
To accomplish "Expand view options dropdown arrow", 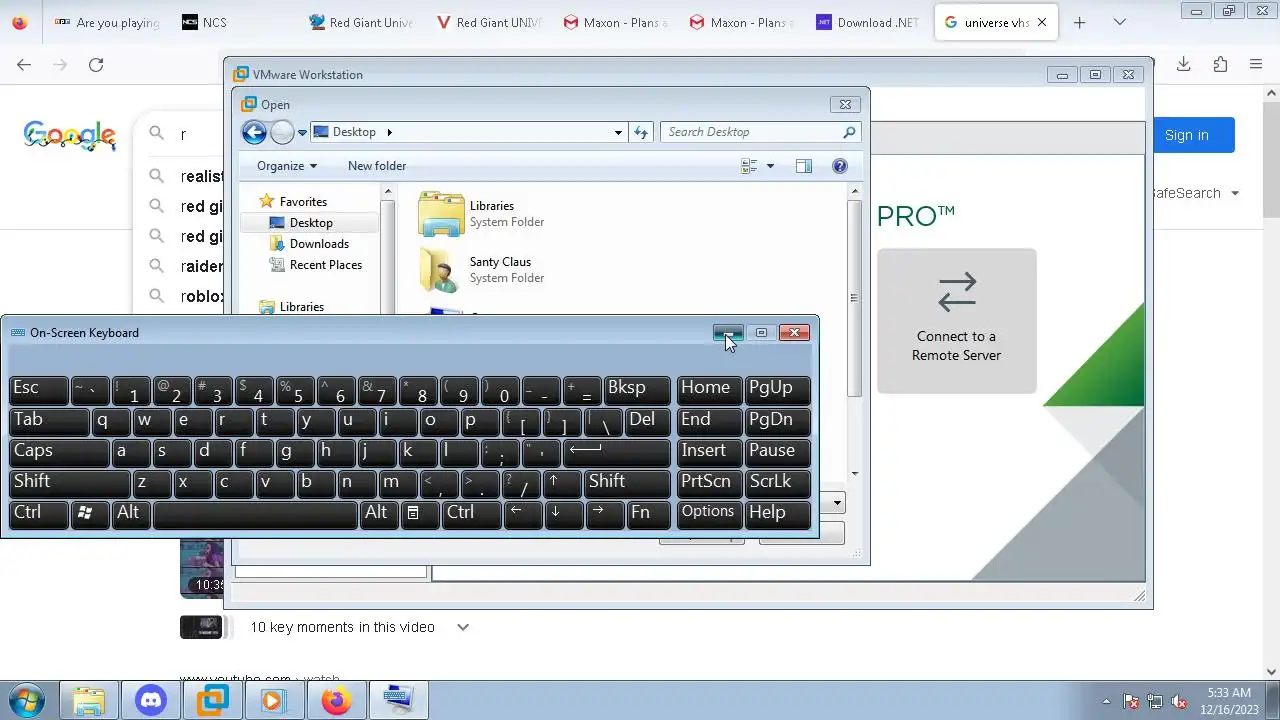I will (x=770, y=166).
